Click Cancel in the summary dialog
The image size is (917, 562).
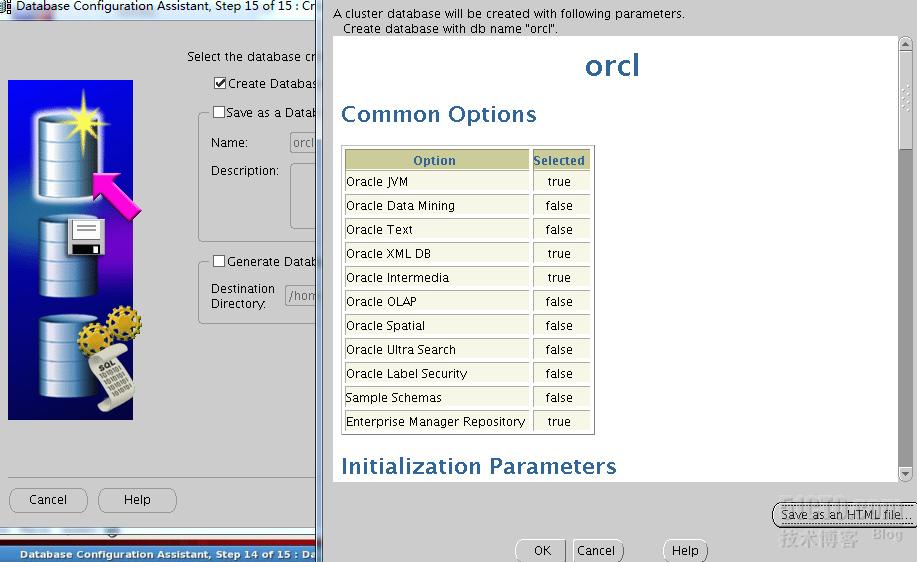[596, 550]
